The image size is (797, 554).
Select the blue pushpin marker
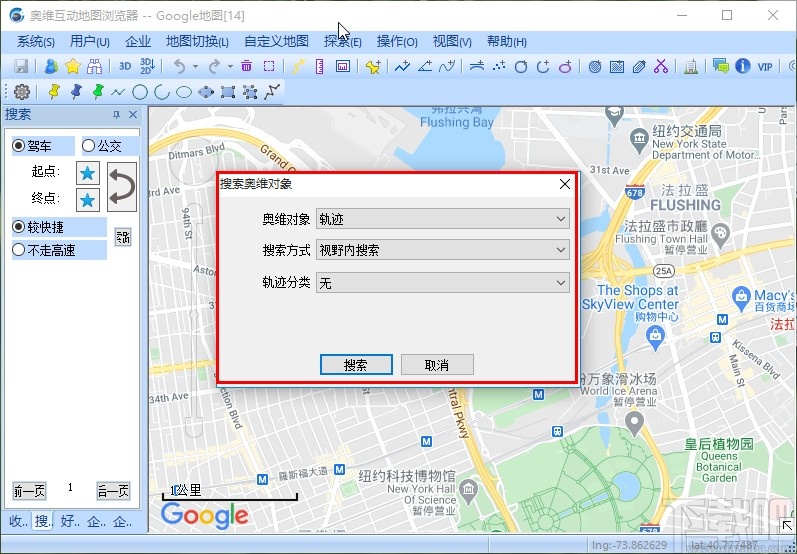[76, 92]
